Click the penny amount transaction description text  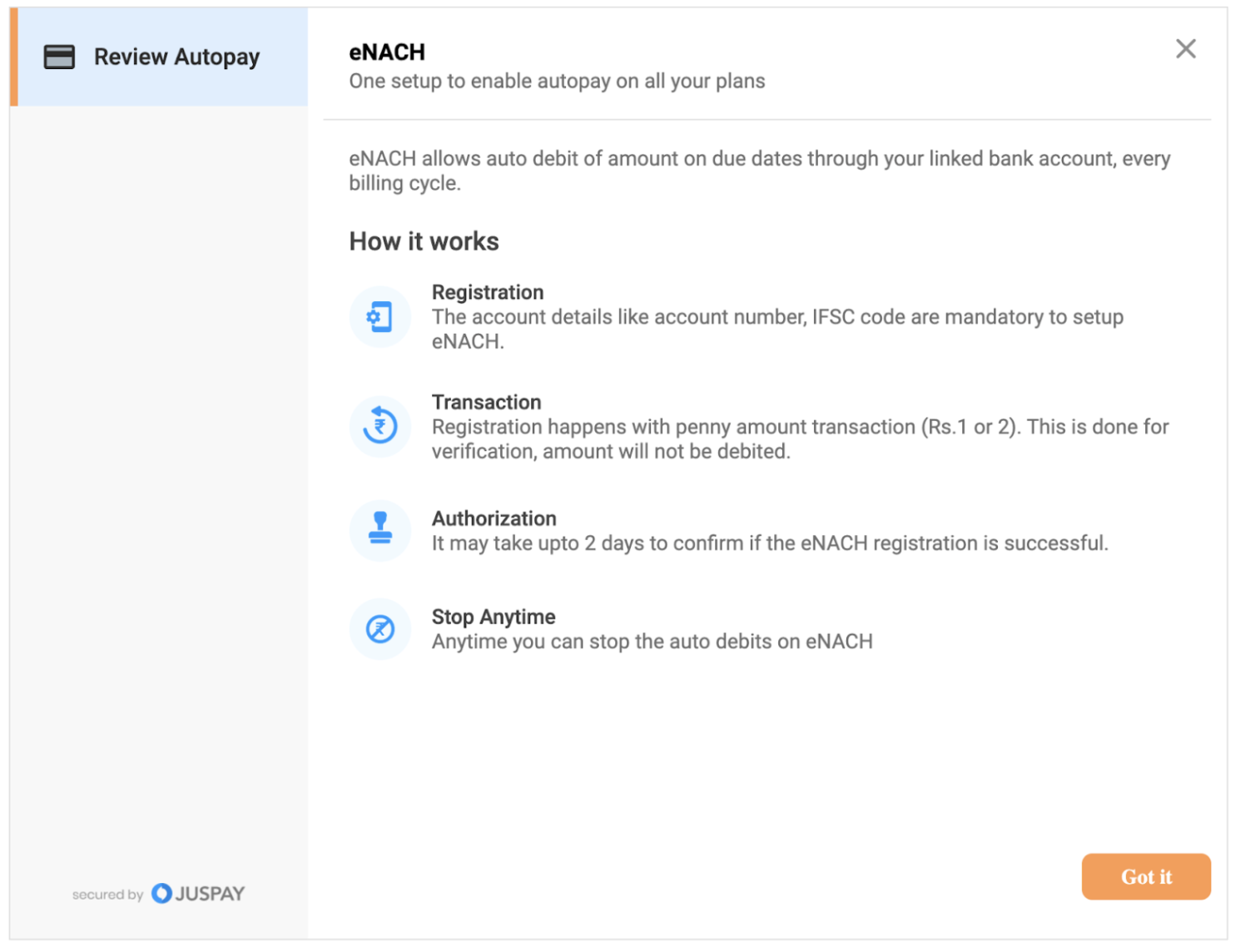[x=799, y=439]
